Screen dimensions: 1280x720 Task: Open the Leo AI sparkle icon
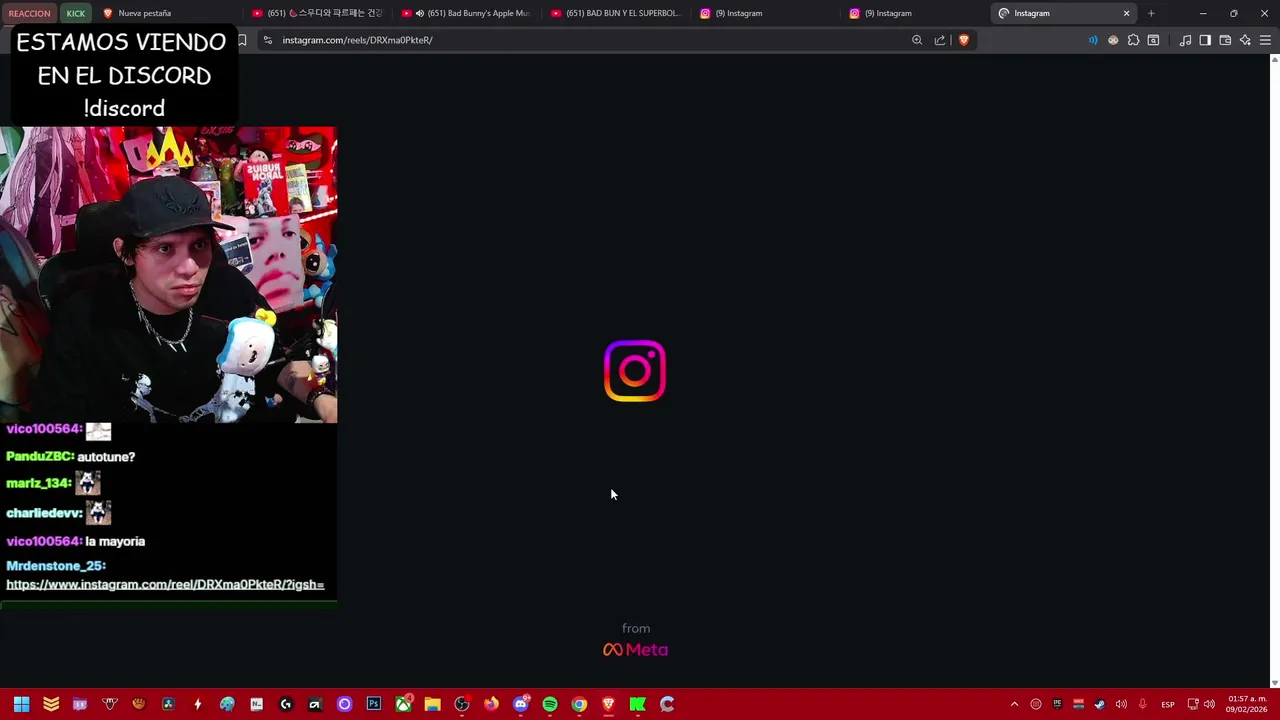[1245, 40]
